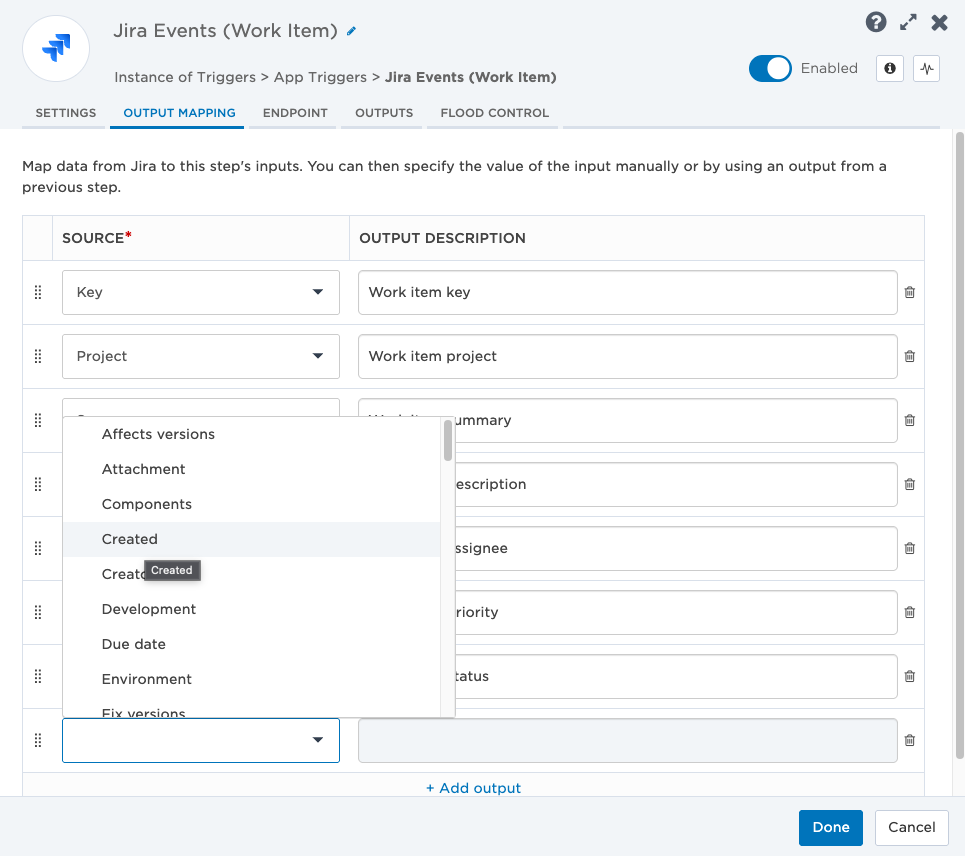Screen dimensions: 965x856
Task: Select Components in the dropdown list
Action: 252,505
